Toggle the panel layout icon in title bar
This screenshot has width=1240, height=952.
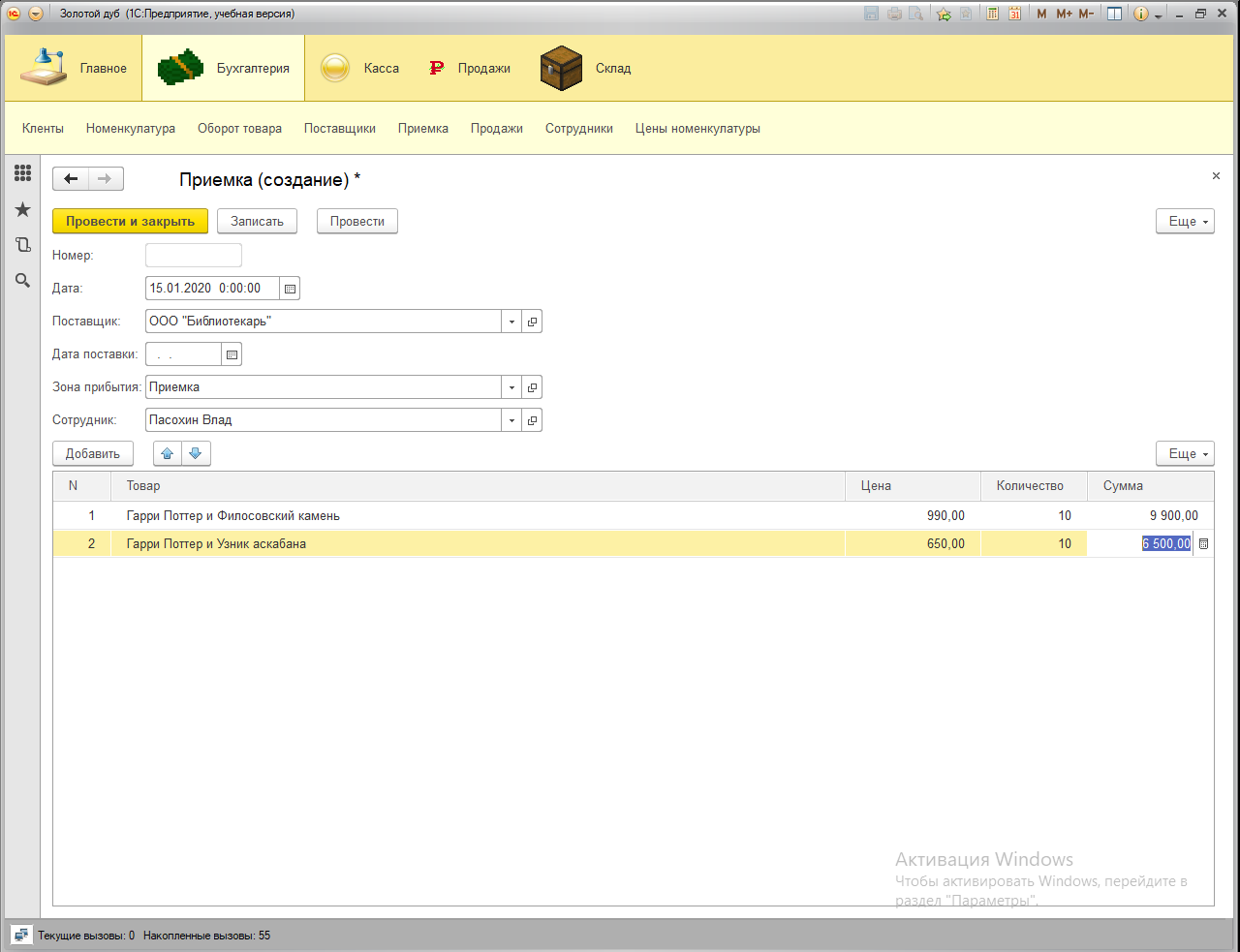pyautogui.click(x=1115, y=14)
